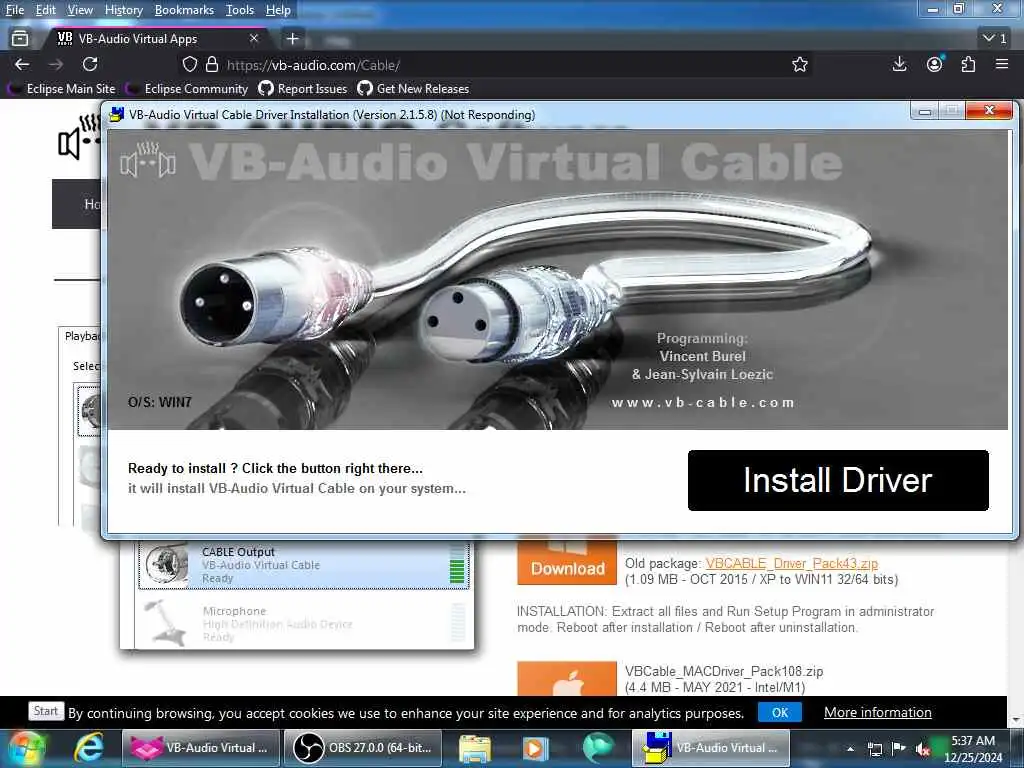Open File Explorer folder on taskbar
This screenshot has width=1024, height=768.
pos(475,749)
